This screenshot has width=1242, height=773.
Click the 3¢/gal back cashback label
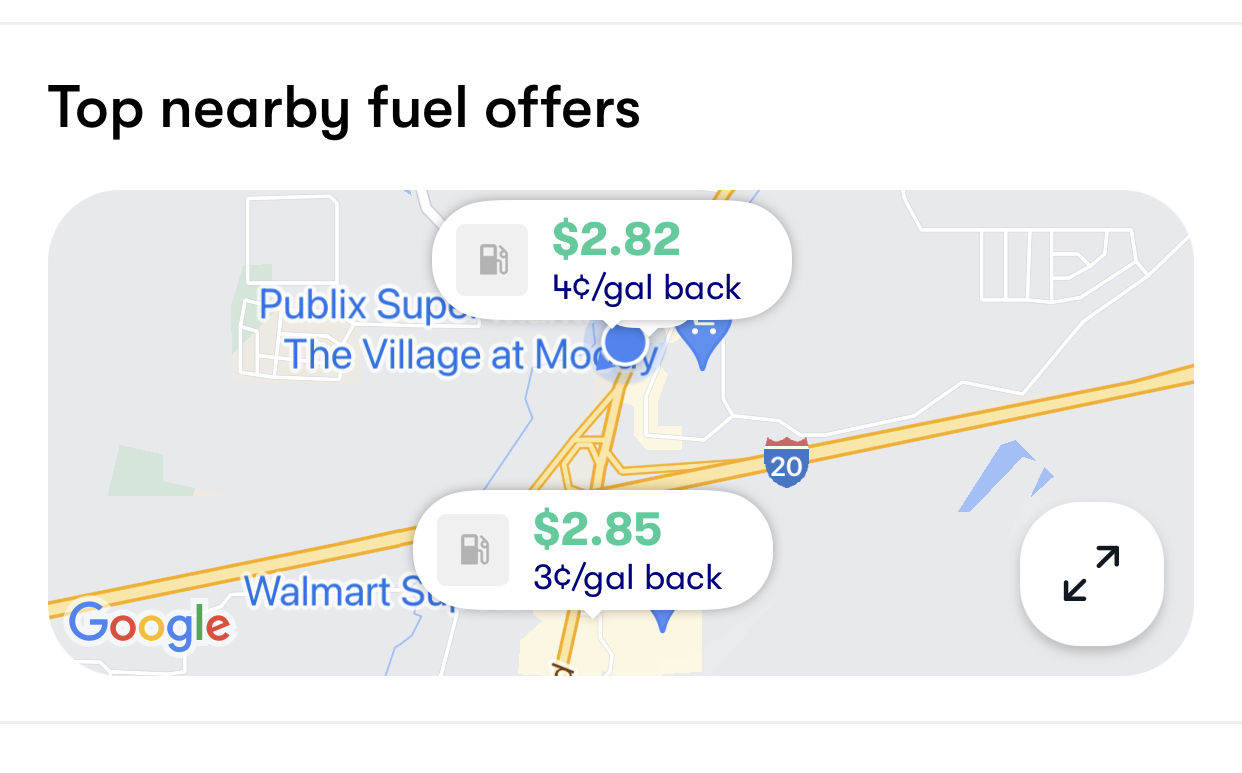click(x=628, y=577)
